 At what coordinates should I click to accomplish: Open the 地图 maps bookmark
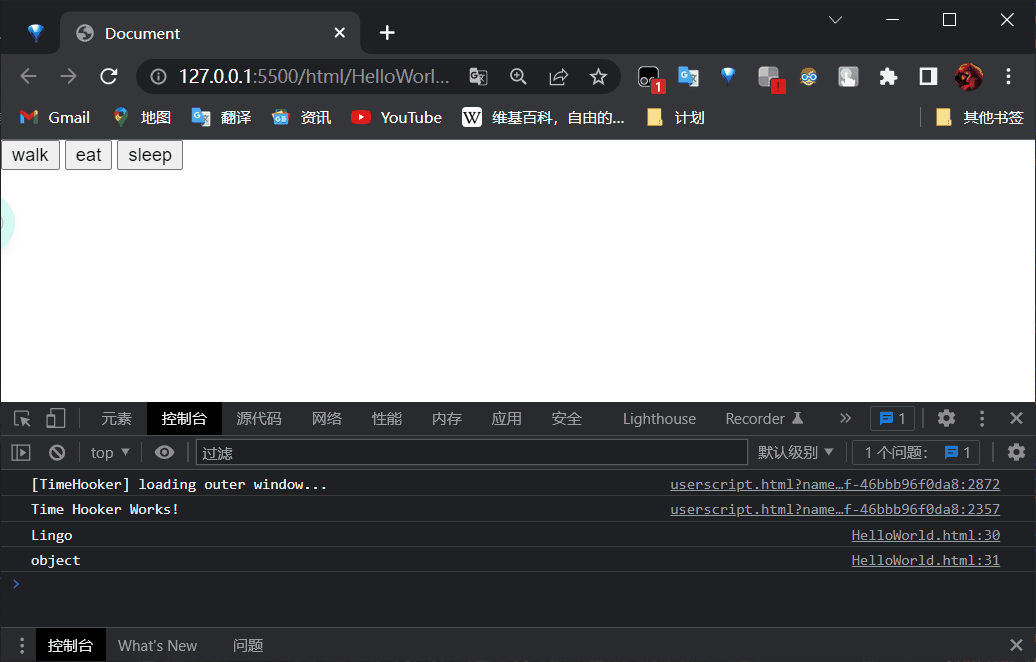(x=142, y=118)
